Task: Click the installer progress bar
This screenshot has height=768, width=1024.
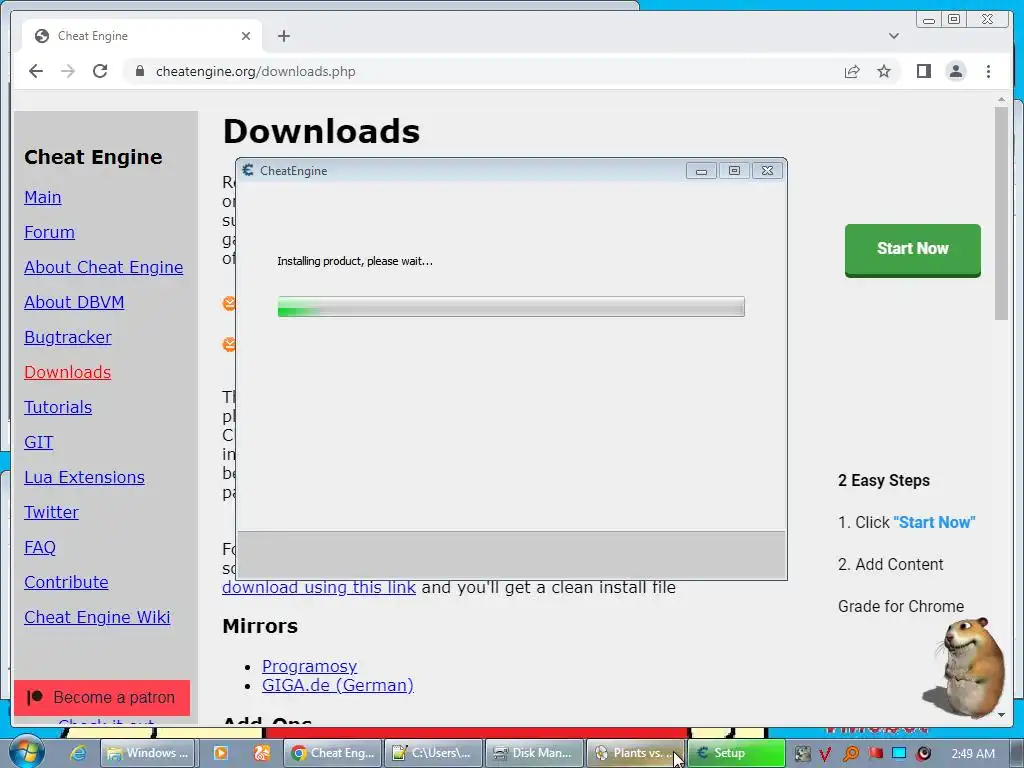Action: pos(511,306)
